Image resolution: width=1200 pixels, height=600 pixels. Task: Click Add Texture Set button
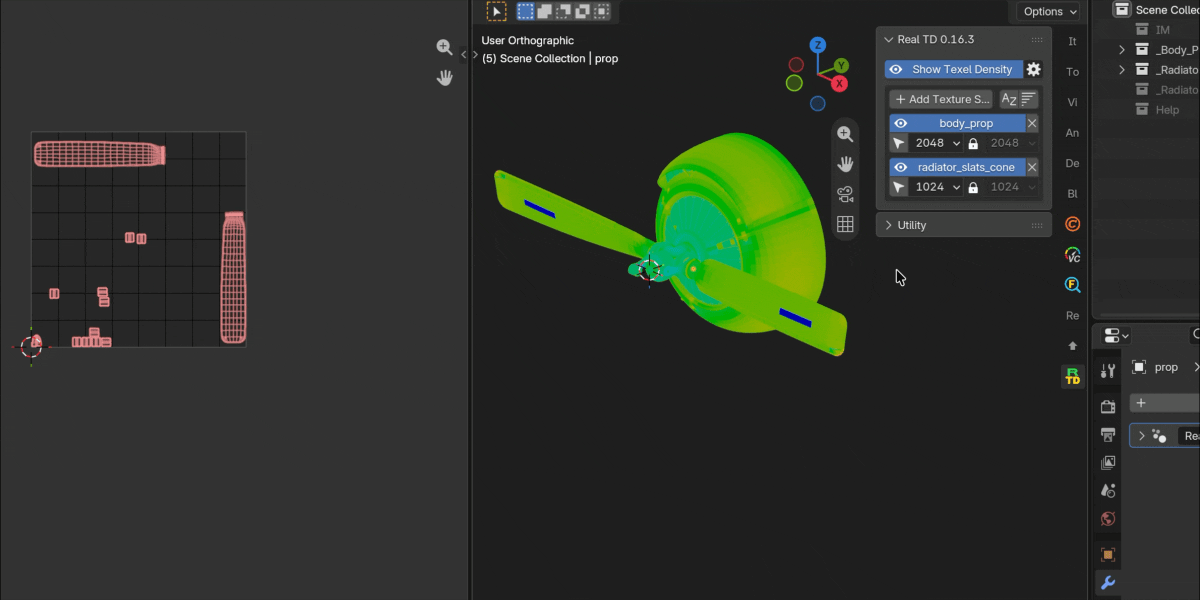(941, 99)
